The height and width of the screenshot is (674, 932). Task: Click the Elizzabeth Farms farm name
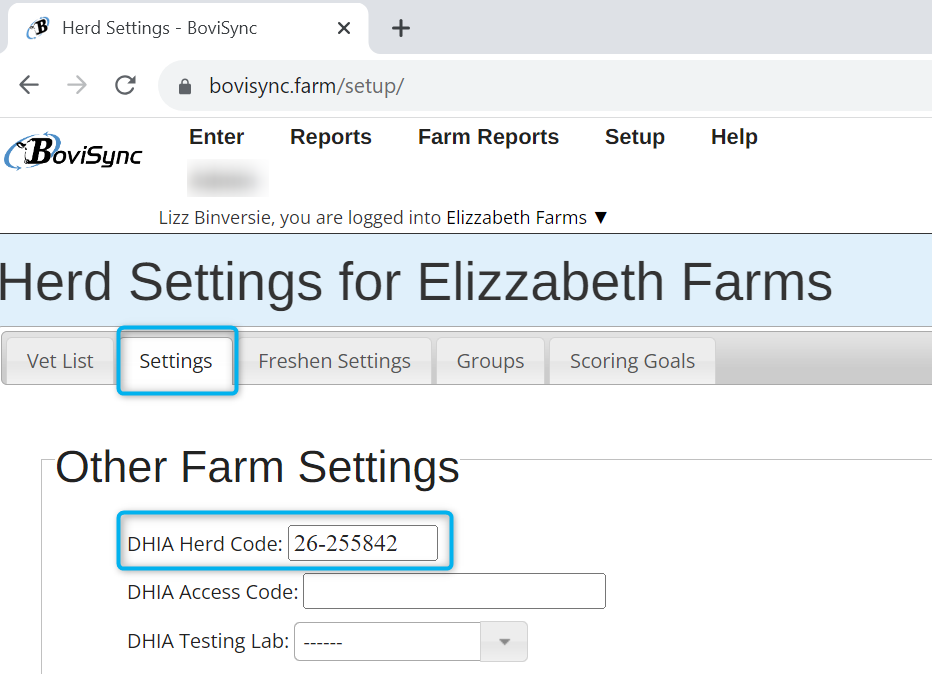tap(517, 218)
